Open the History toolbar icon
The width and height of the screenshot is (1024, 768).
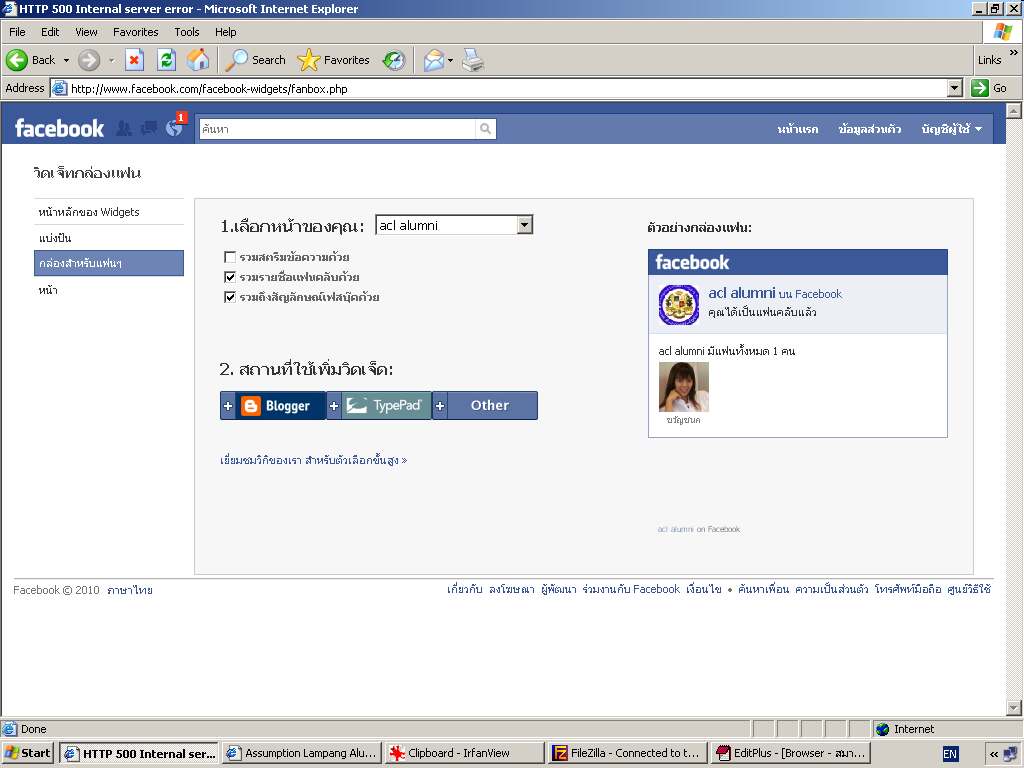coord(394,60)
